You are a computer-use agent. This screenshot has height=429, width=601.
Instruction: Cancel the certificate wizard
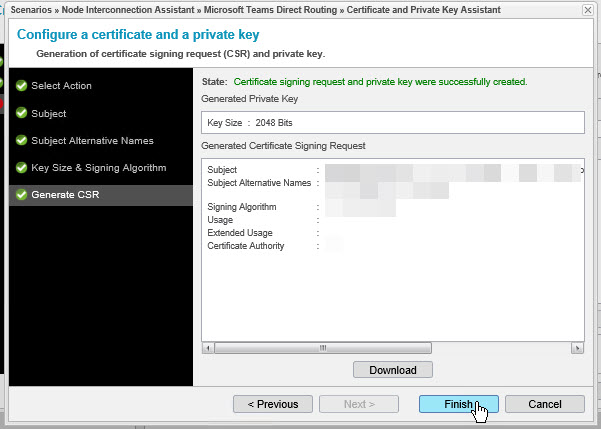[x=545, y=404]
